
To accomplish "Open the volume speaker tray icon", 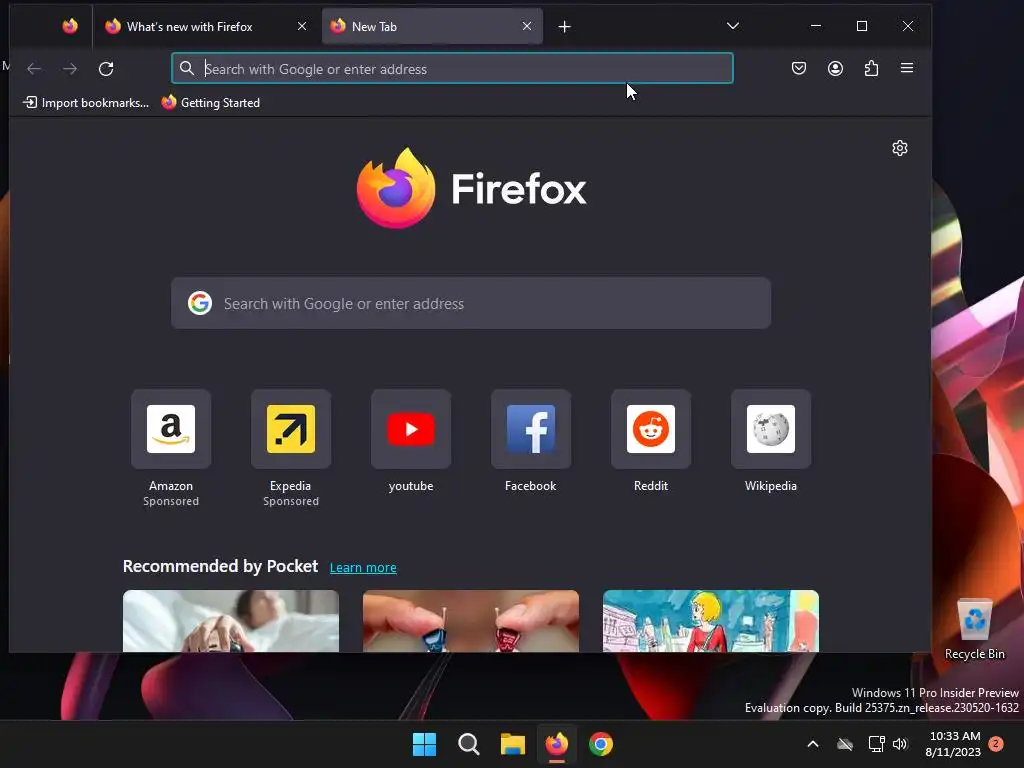I will click(901, 744).
